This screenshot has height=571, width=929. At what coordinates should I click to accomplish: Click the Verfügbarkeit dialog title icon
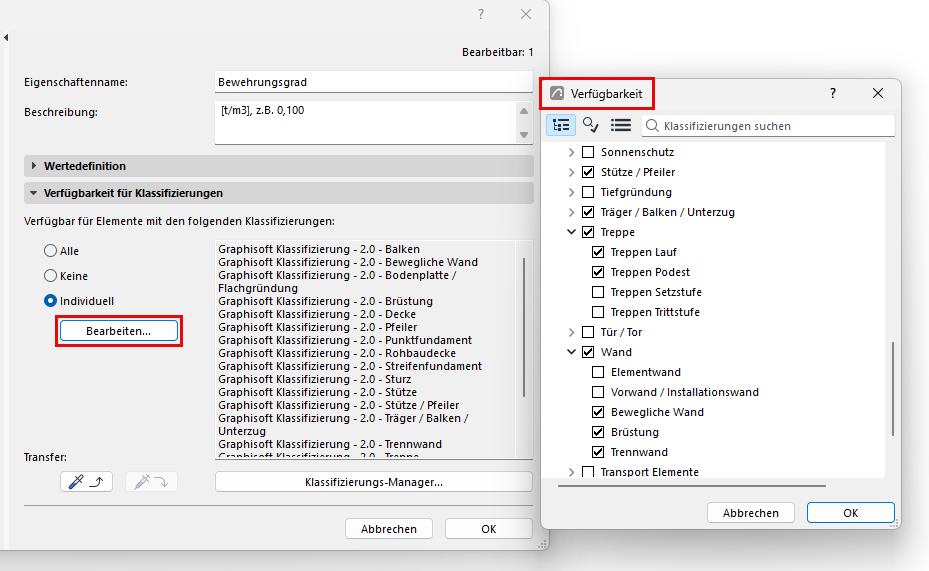tap(557, 93)
